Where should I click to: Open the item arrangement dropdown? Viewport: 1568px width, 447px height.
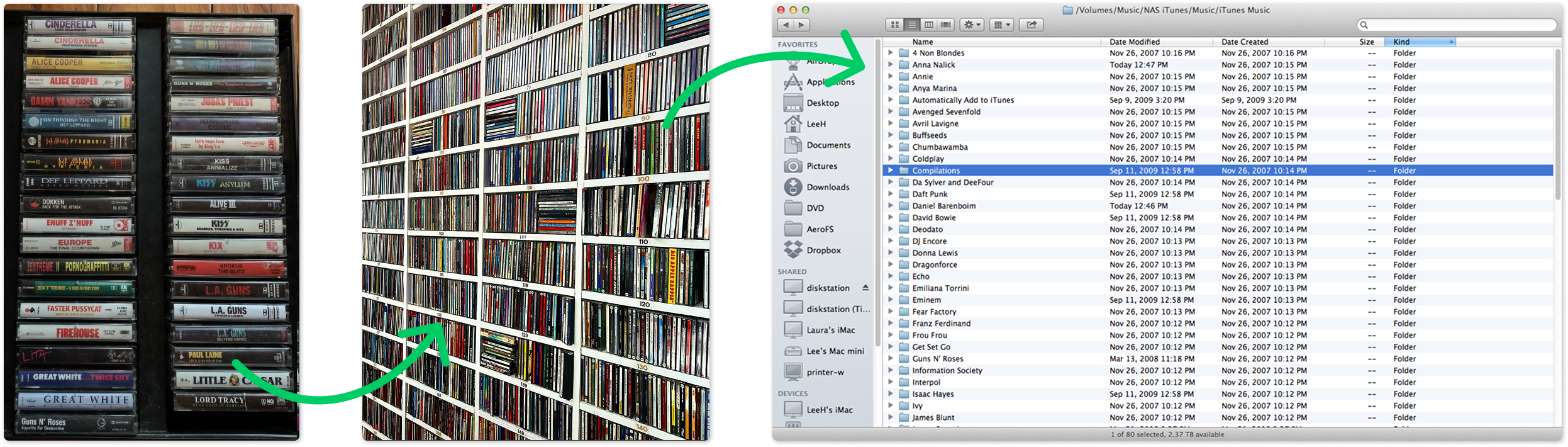(1001, 25)
